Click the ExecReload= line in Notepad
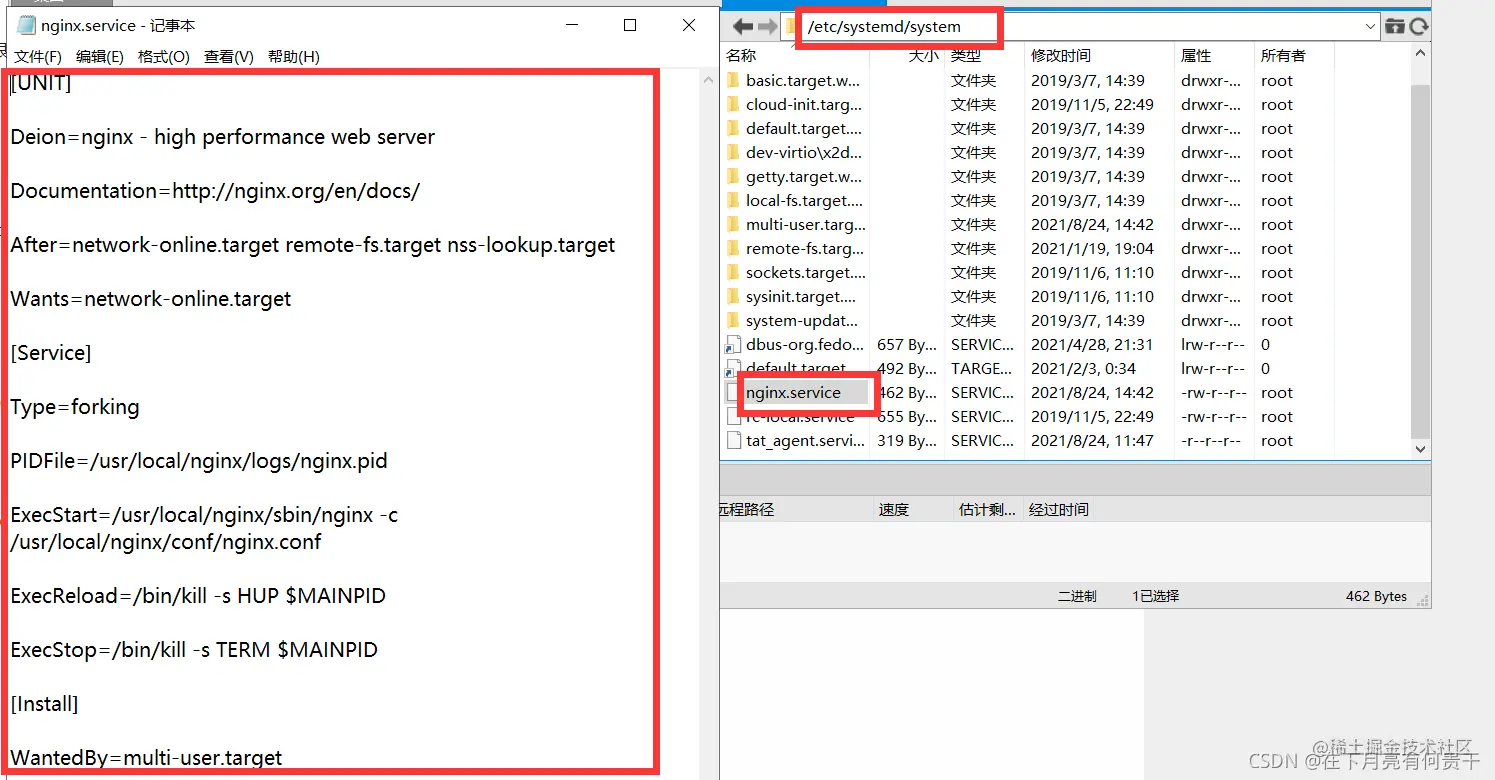The image size is (1495, 780). 198,596
